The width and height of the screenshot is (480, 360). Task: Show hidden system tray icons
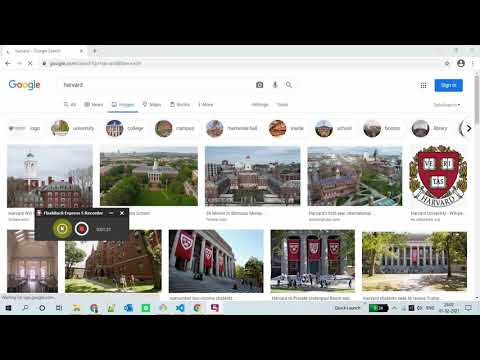(394, 308)
